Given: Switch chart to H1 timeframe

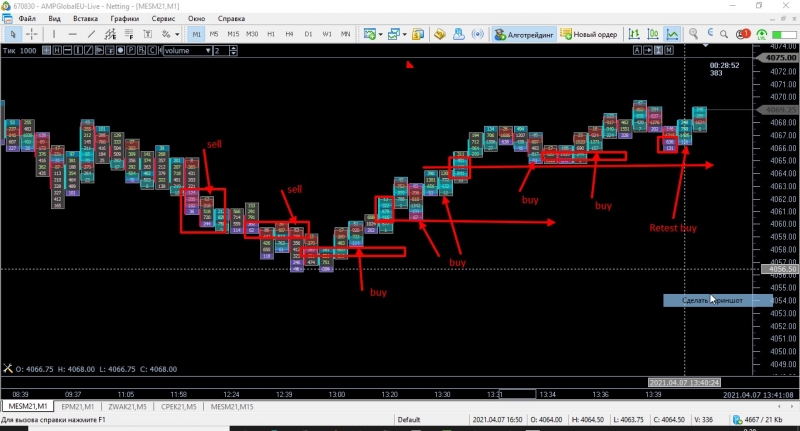Looking at the screenshot, I should 271,34.
